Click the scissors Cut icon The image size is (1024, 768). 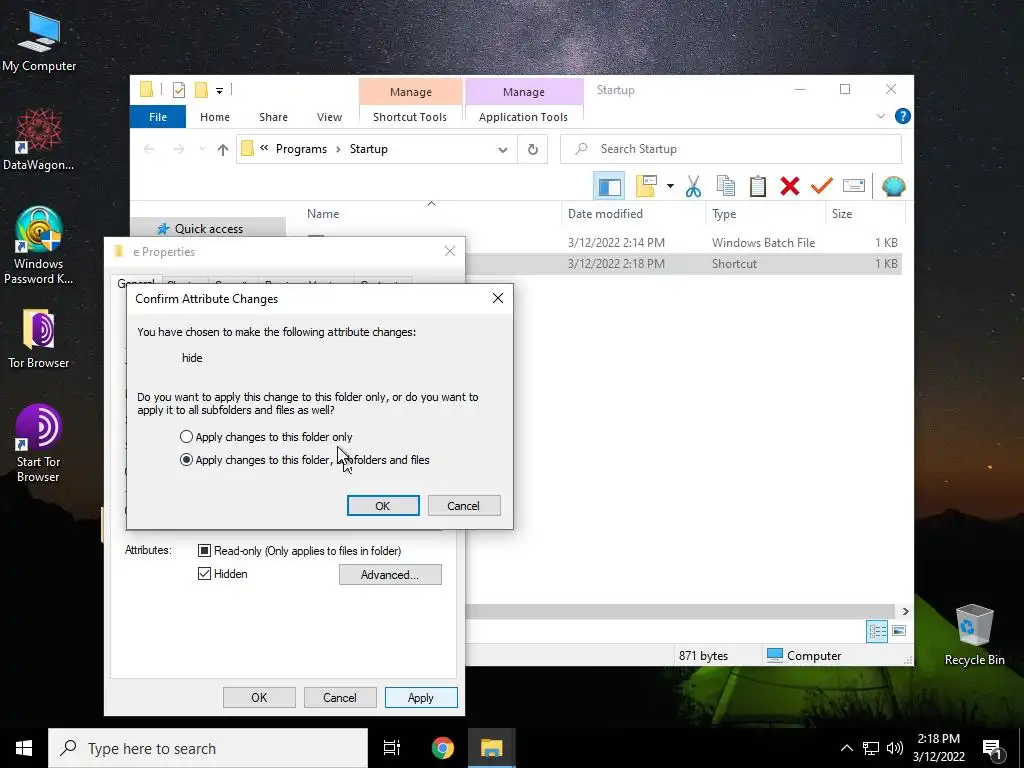[693, 187]
